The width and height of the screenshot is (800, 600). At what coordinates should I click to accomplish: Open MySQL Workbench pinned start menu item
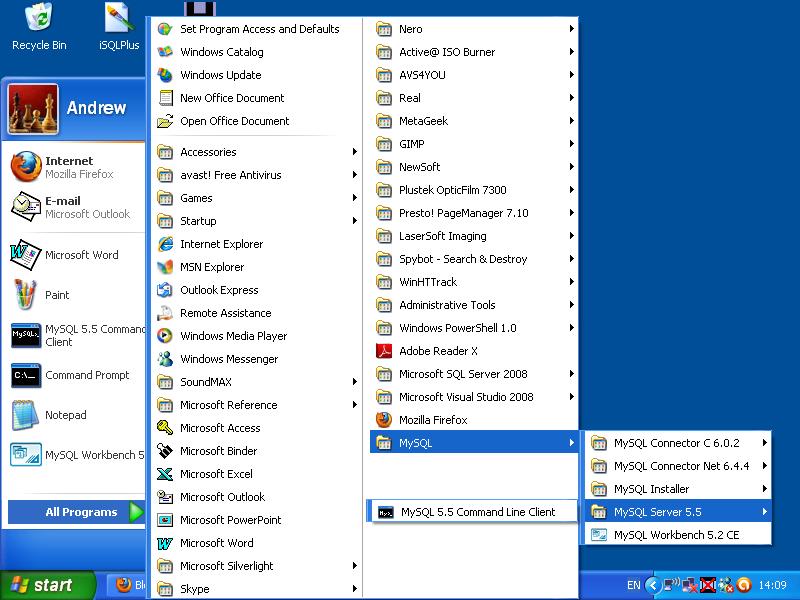77,455
